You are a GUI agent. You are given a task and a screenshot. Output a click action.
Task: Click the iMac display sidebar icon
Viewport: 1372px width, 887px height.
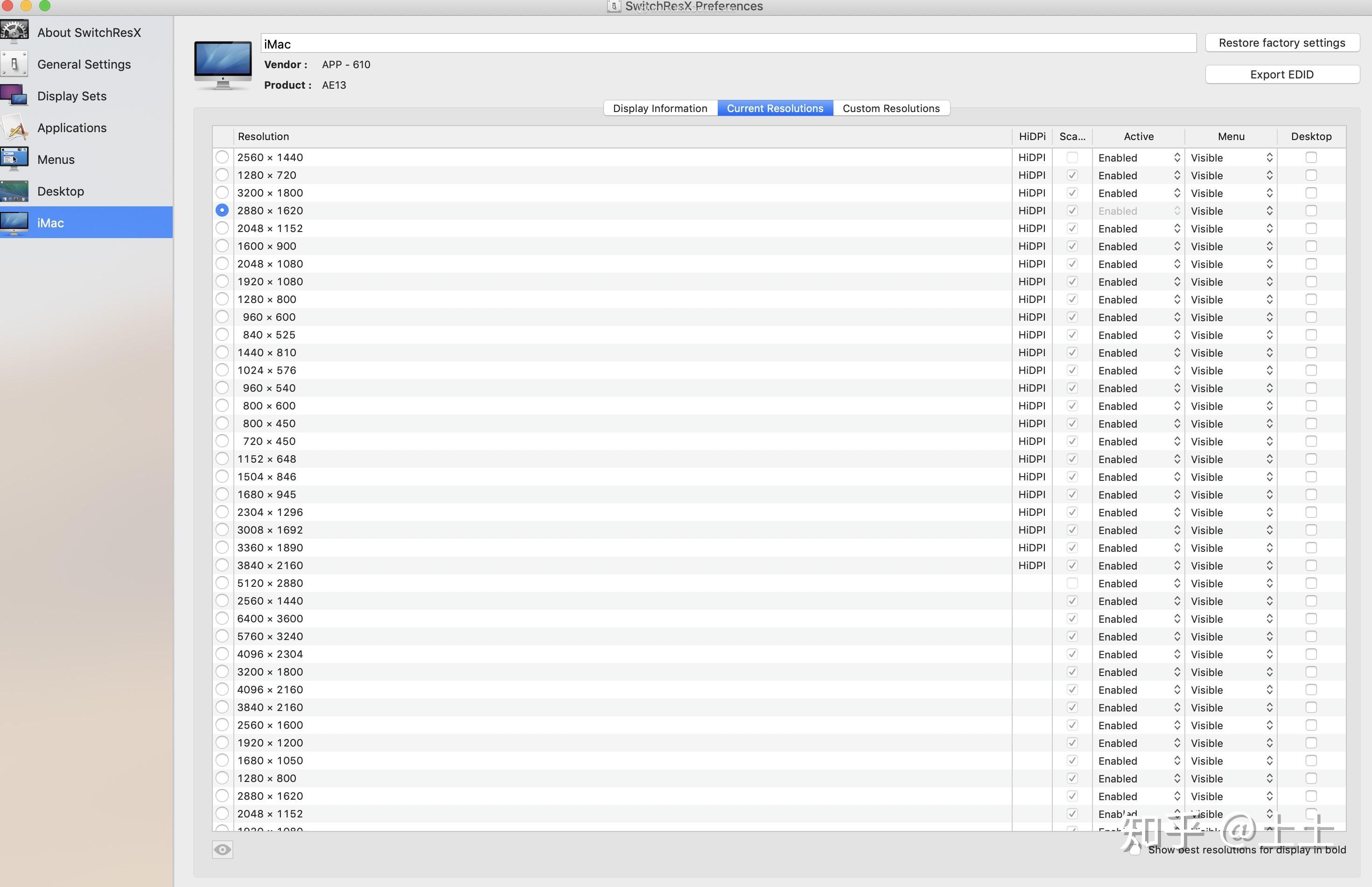pyautogui.click(x=14, y=223)
